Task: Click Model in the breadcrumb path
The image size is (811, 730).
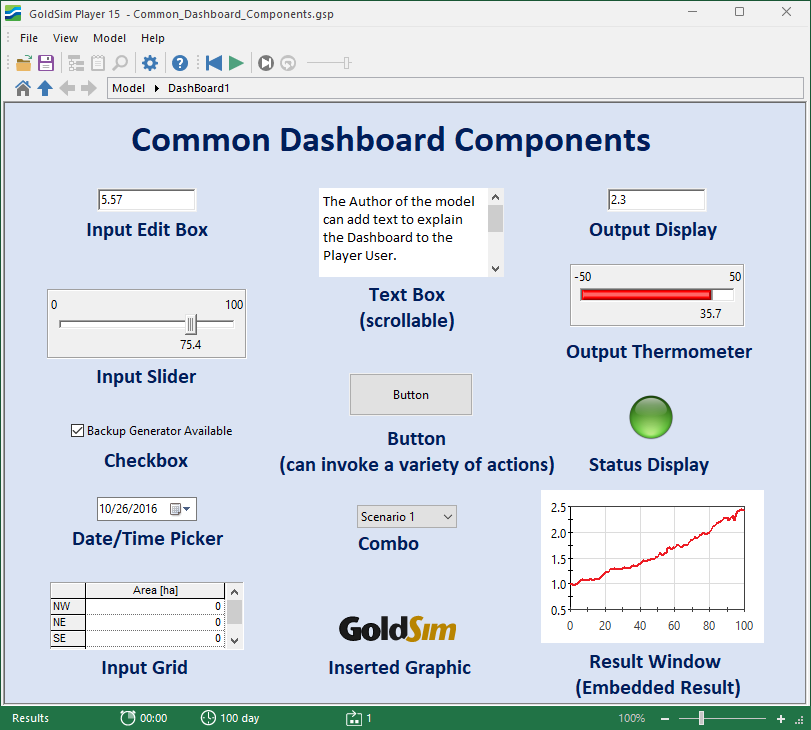Action: [x=128, y=88]
